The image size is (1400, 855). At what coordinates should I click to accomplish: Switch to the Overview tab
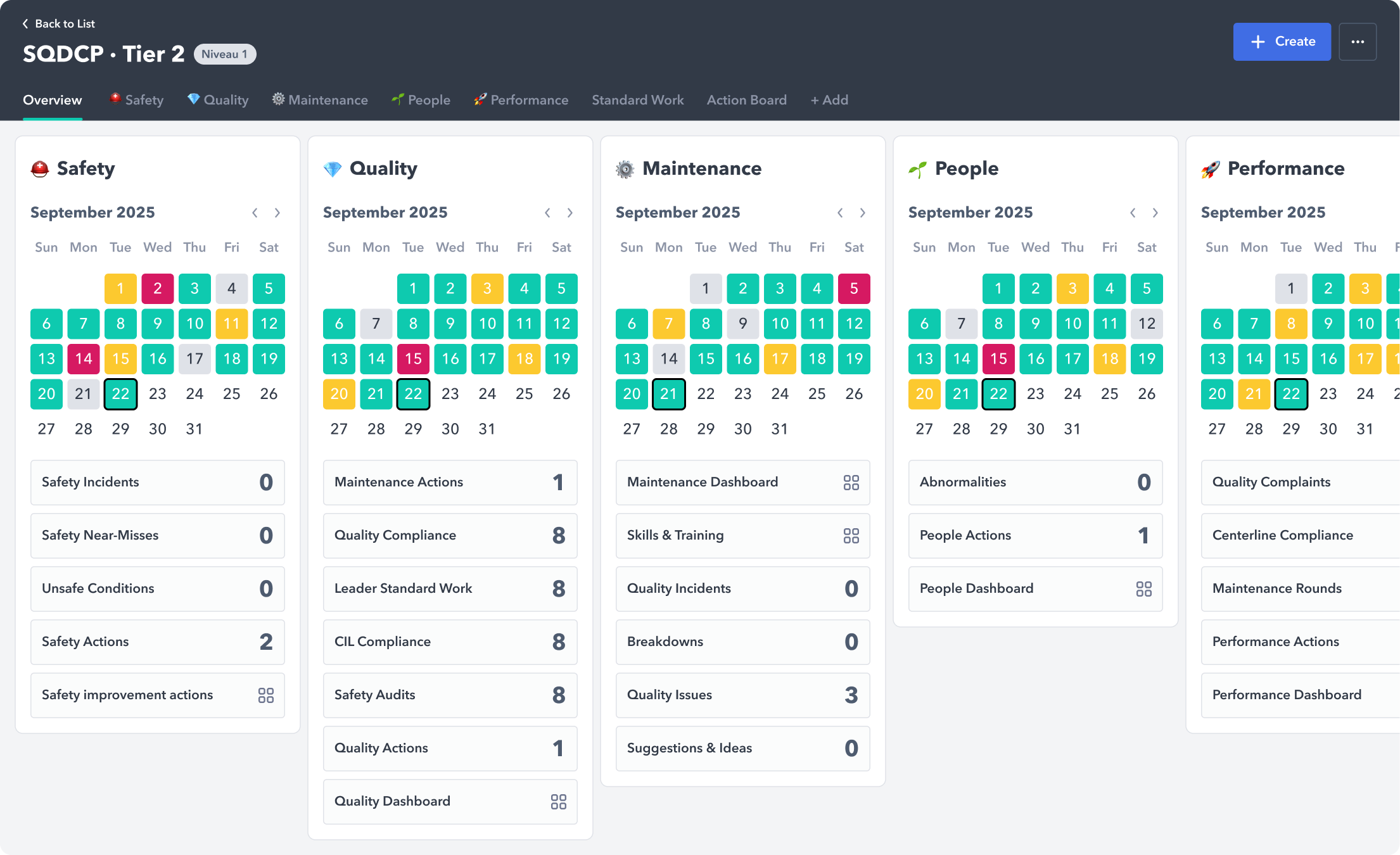(53, 100)
